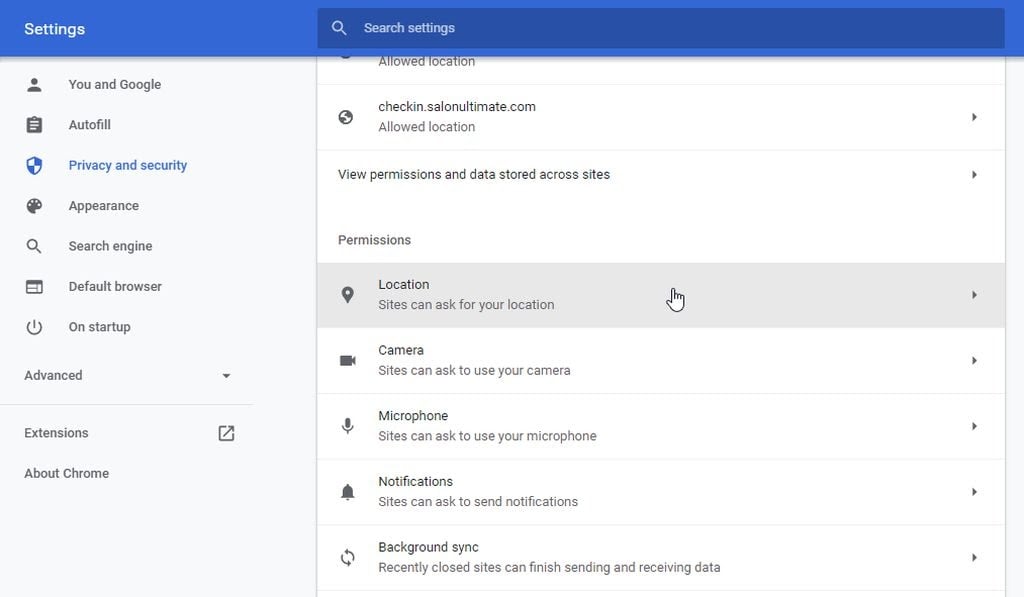Click the Appearance palette icon
This screenshot has height=597, width=1024.
tap(34, 206)
